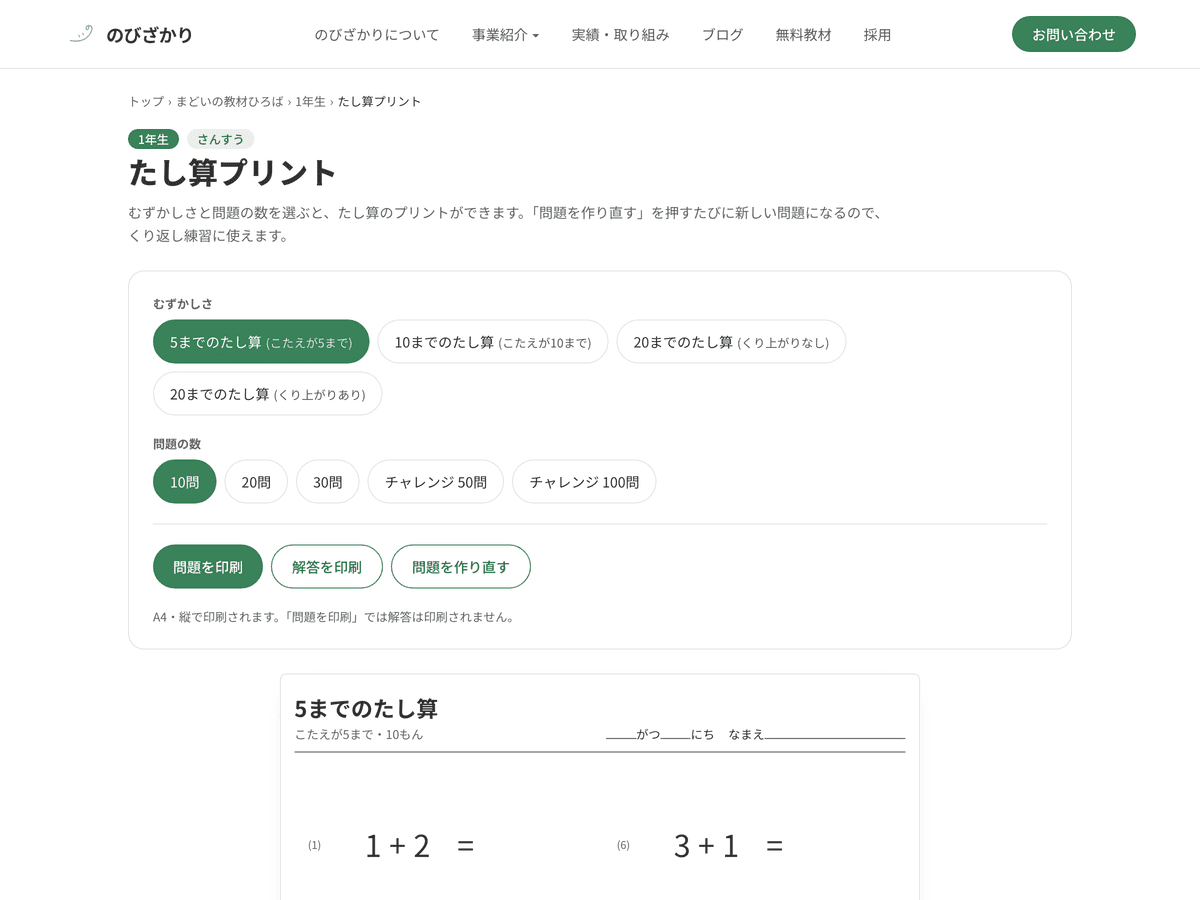Image resolution: width=1200 pixels, height=900 pixels.
Task: Click the worksheet title 5までのたし算
Action: tap(366, 709)
